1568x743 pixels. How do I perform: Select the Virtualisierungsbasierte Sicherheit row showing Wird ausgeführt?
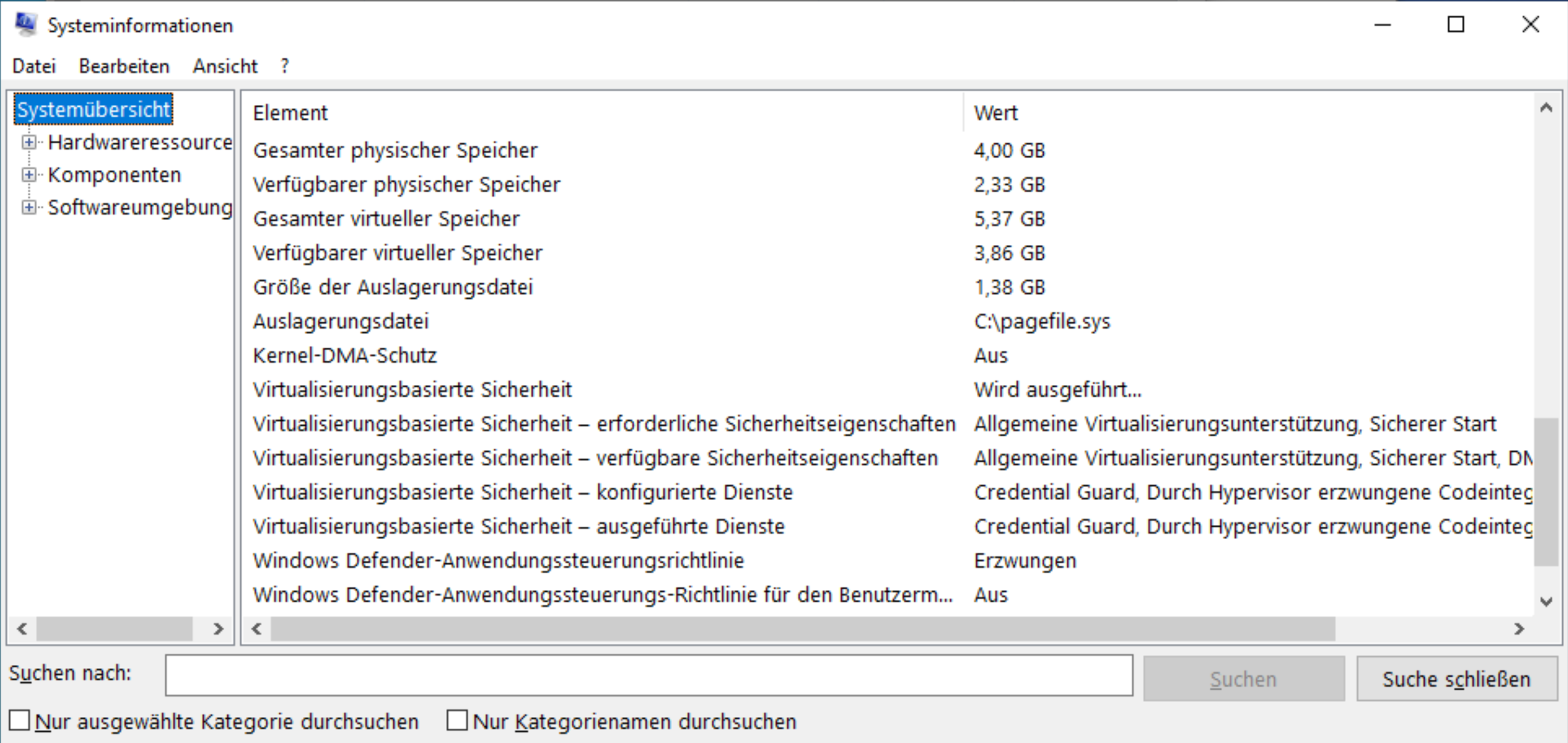888,389
